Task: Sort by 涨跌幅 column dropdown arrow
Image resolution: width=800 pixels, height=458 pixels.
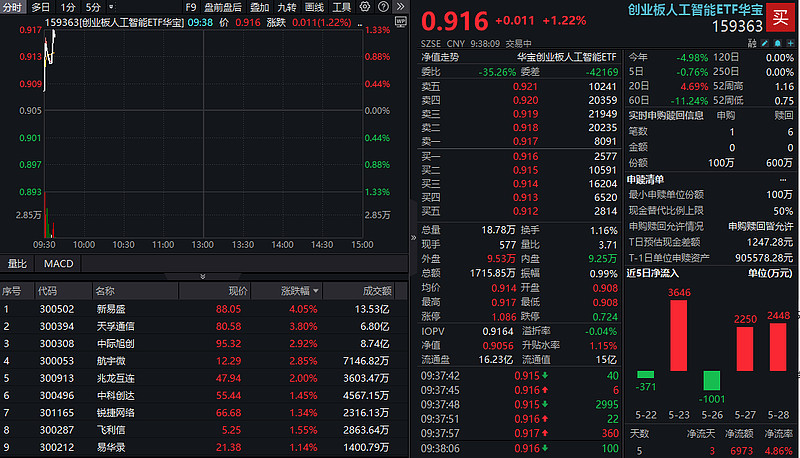Action: pos(316,291)
